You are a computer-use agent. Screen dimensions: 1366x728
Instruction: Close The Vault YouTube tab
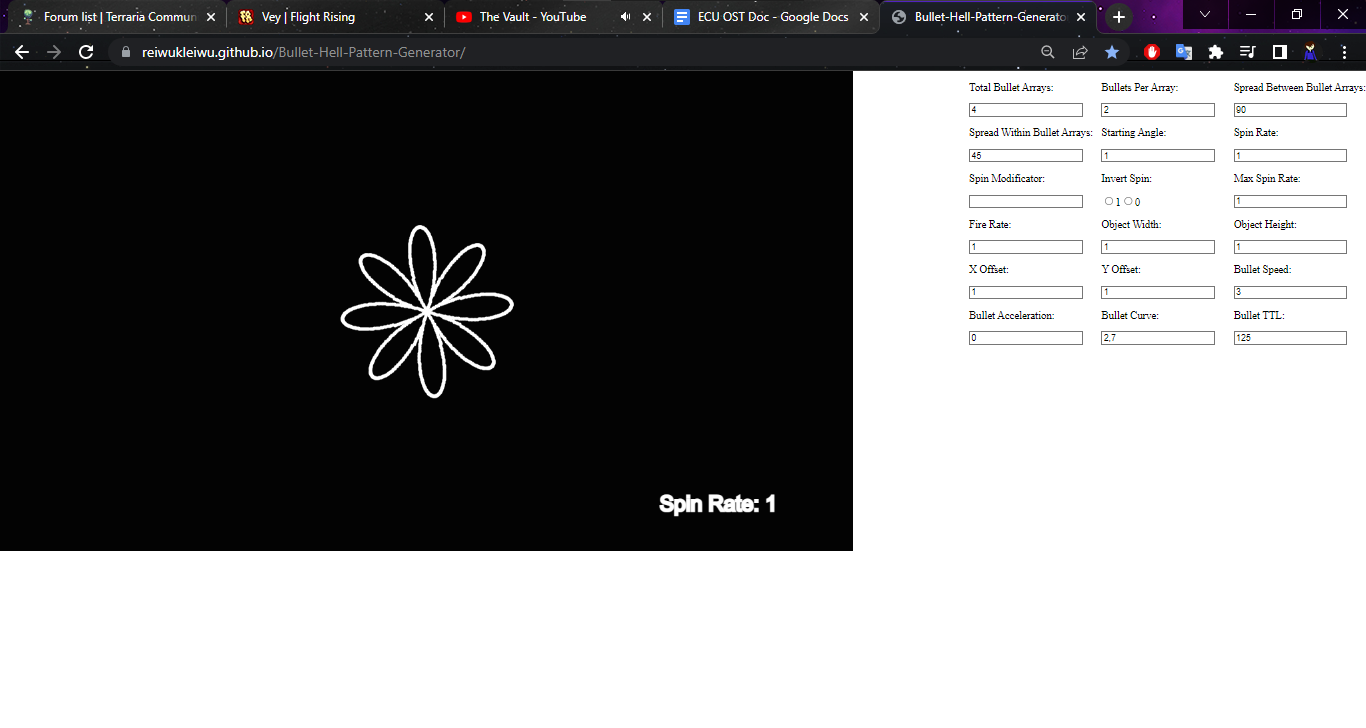tap(647, 17)
